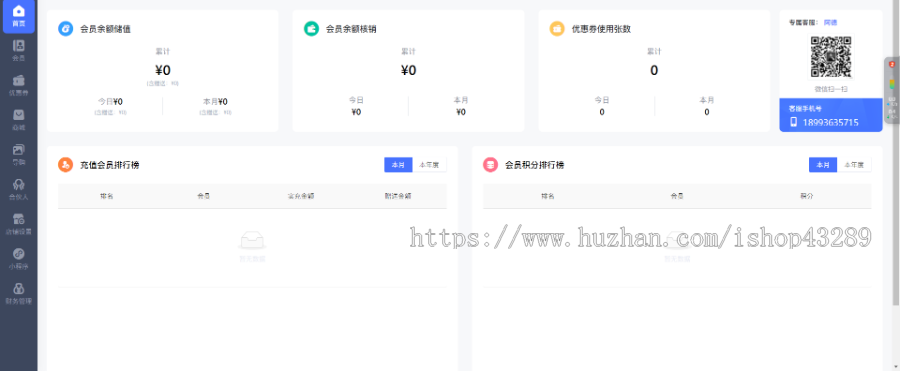This screenshot has width=900, height=371.
Task: Click 累计 0 total in 优惠券使用张数 card
Action: pyautogui.click(x=654, y=70)
